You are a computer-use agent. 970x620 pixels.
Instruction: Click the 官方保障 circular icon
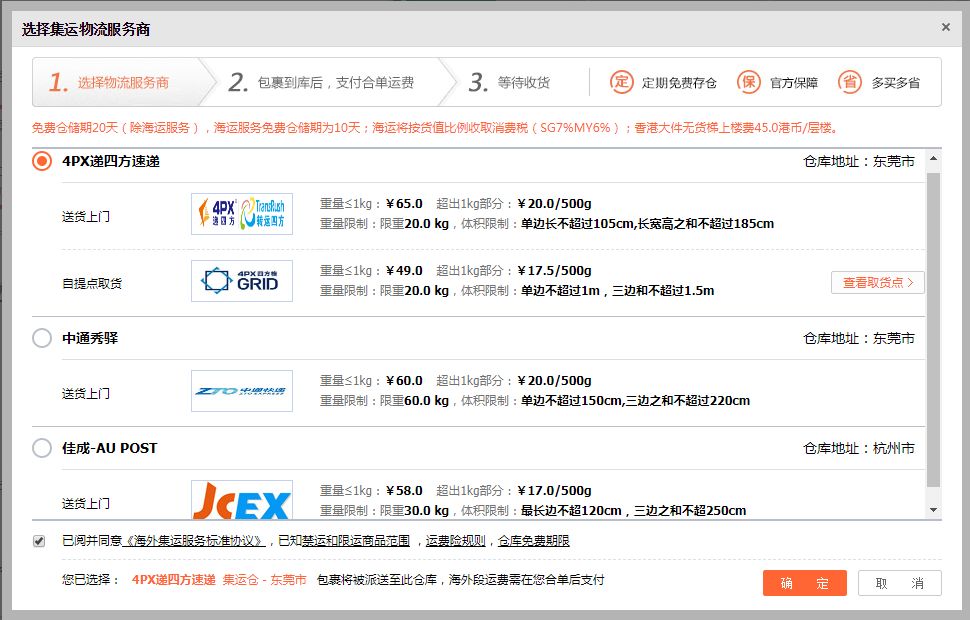click(748, 83)
